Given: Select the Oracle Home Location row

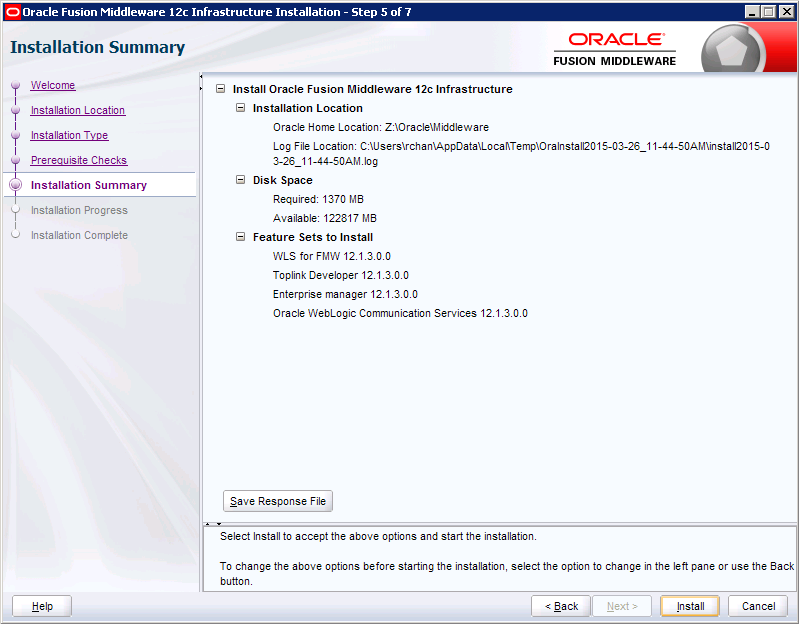Looking at the screenshot, I should point(381,127).
